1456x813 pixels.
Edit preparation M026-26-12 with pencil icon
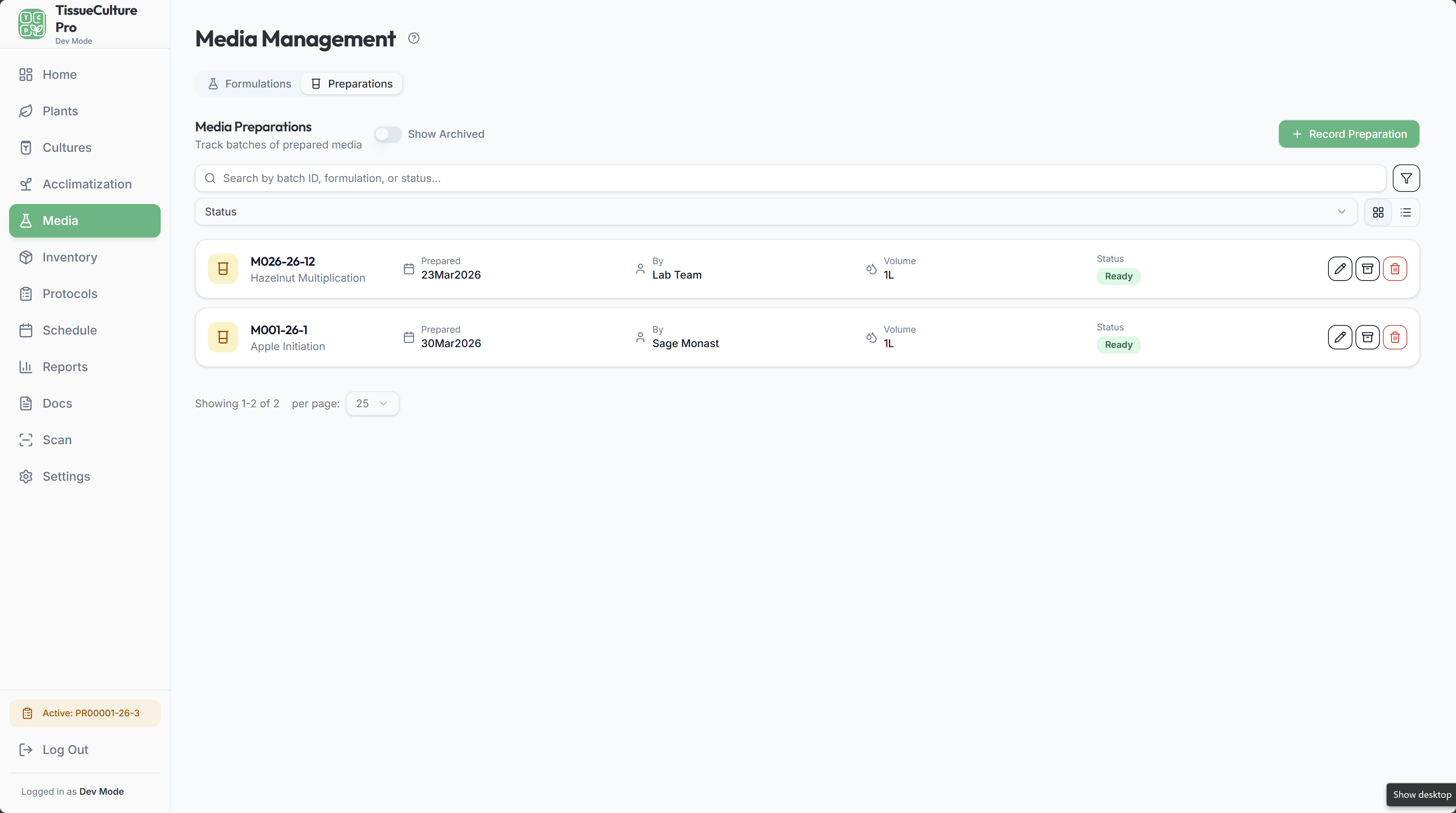(x=1339, y=269)
